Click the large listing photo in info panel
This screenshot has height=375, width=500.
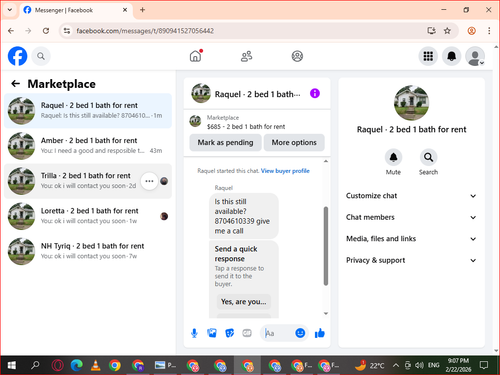tap(411, 103)
